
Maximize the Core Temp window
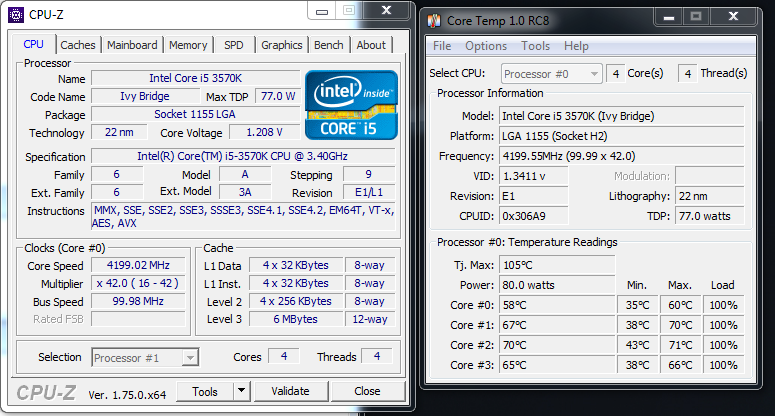click(x=696, y=17)
